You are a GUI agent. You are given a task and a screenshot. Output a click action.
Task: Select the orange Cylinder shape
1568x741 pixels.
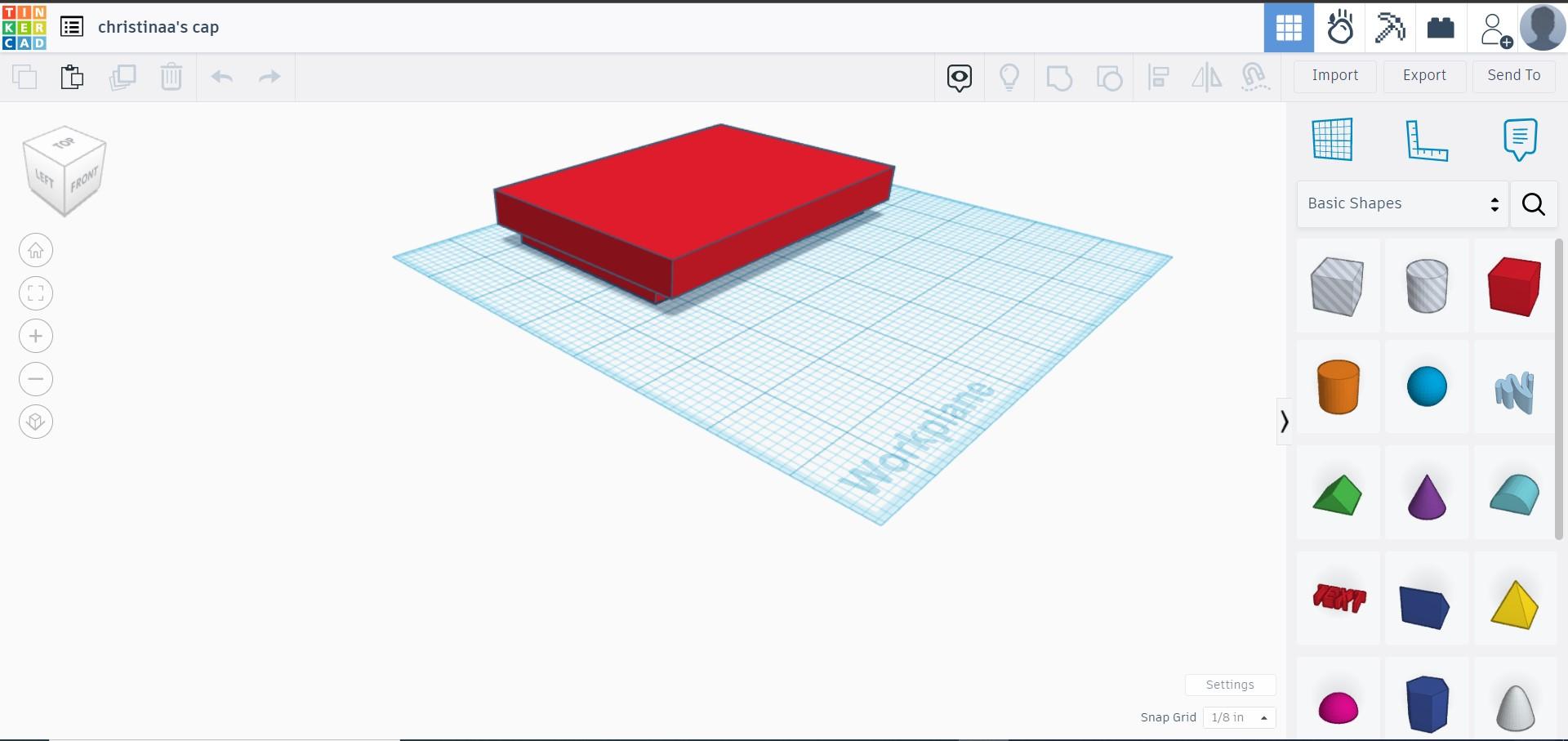pyautogui.click(x=1338, y=387)
